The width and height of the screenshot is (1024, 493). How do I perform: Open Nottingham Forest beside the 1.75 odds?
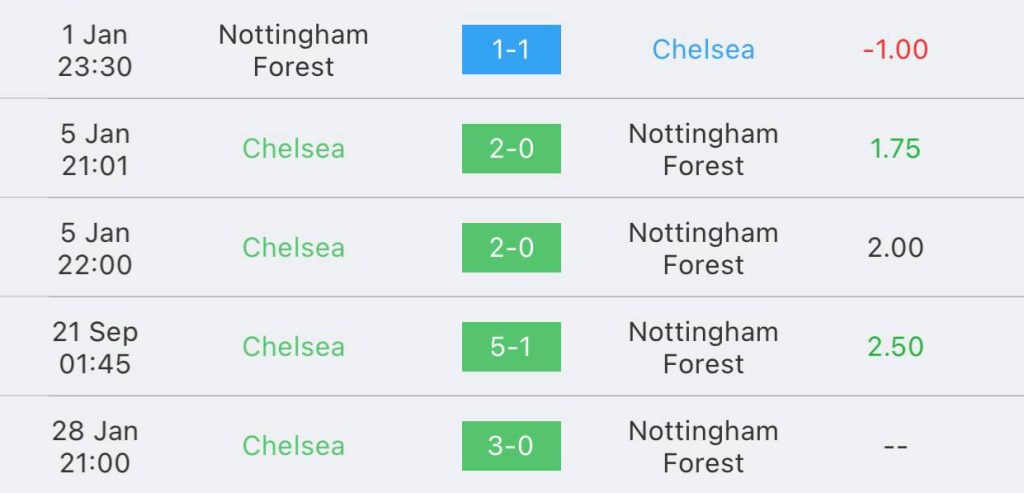[703, 150]
